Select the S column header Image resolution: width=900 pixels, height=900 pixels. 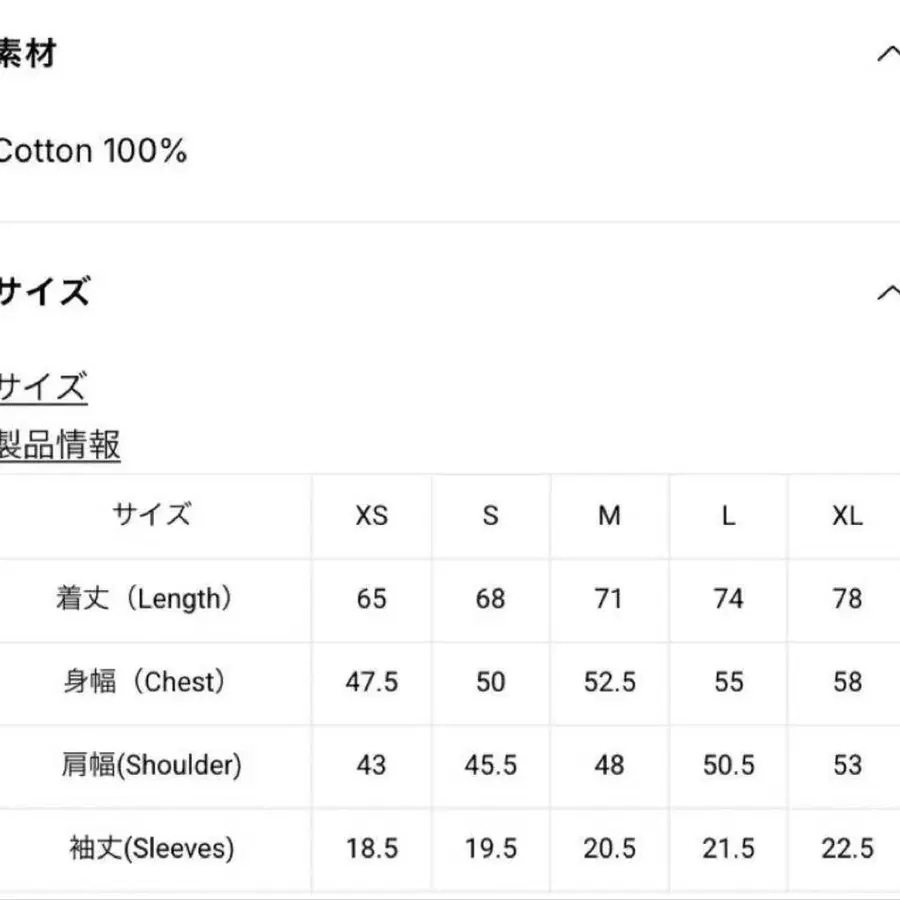pyautogui.click(x=490, y=516)
